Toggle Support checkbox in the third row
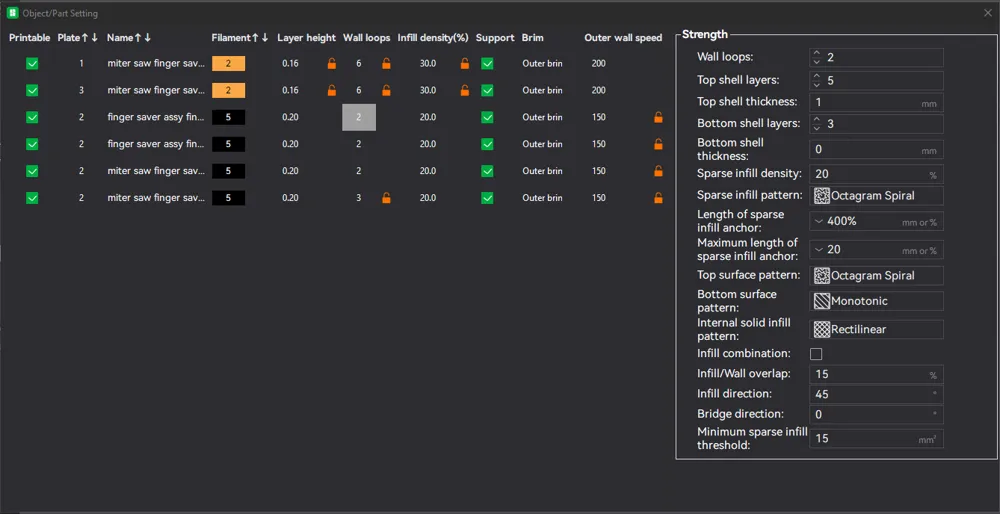Image resolution: width=1000 pixels, height=514 pixels. [x=487, y=117]
